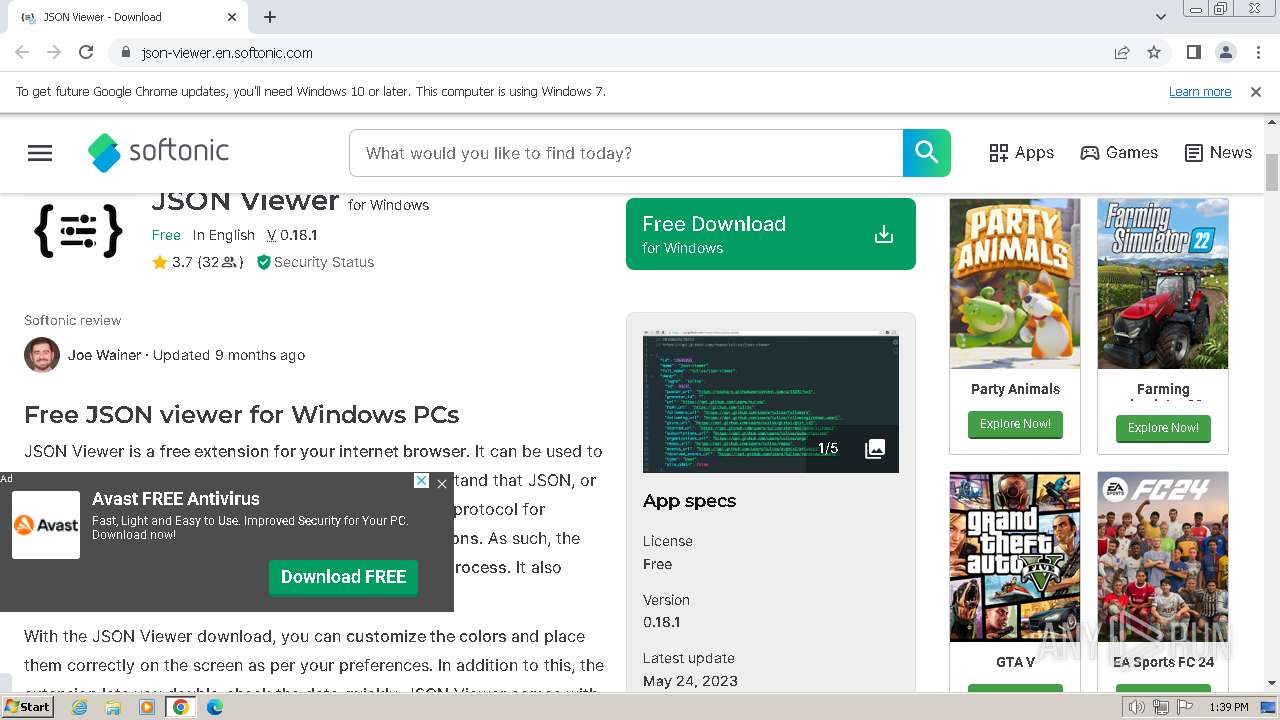This screenshot has width=1280, height=720.
Task: Open Chrome profile avatar
Action: click(x=1225, y=52)
